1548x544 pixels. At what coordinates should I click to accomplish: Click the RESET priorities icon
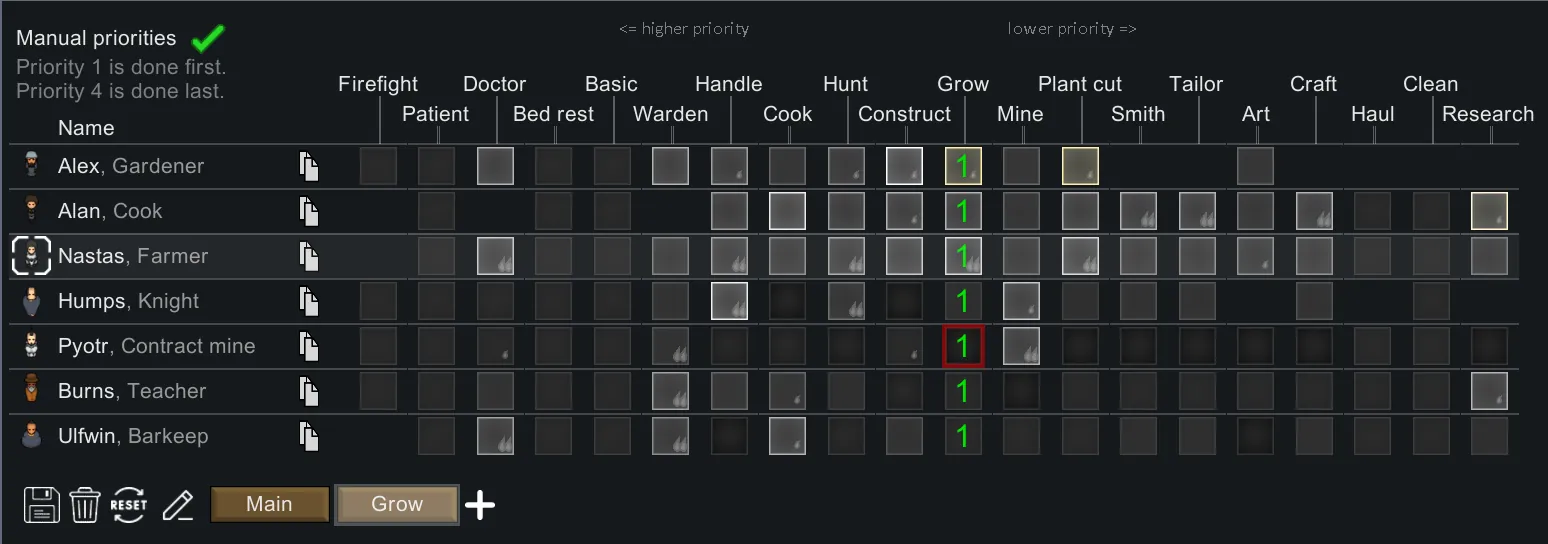[129, 505]
